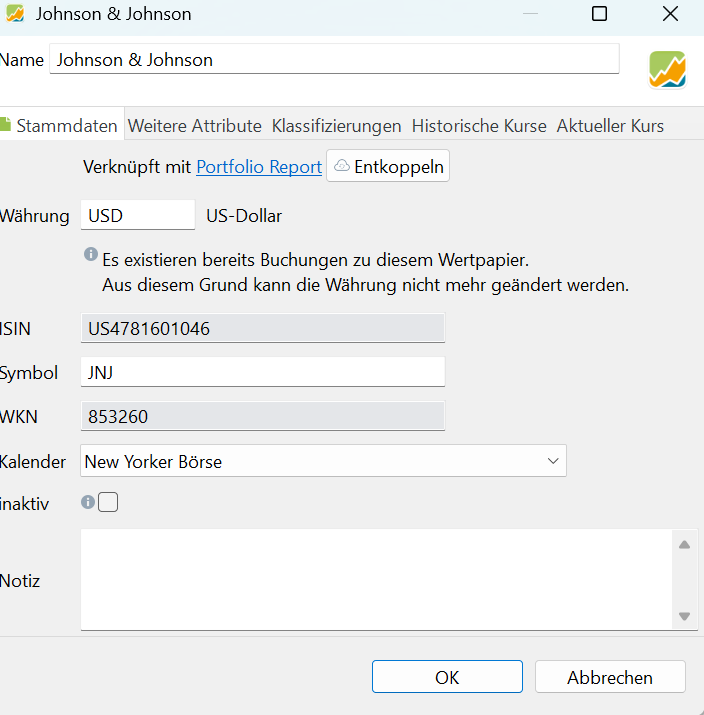This screenshot has height=715, width=704.
Task: Click the Symbol field JNJ
Action: tap(263, 372)
